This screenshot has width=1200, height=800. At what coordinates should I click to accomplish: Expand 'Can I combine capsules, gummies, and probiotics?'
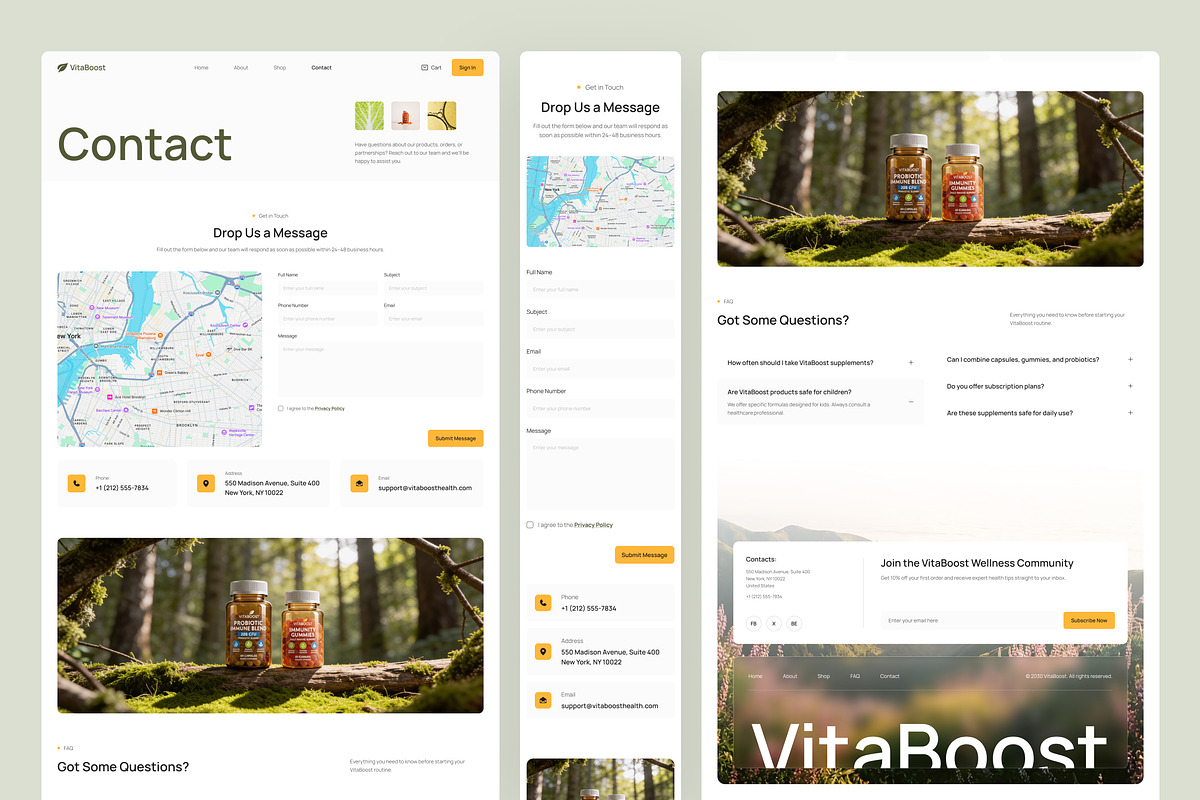pyautogui.click(x=1130, y=359)
